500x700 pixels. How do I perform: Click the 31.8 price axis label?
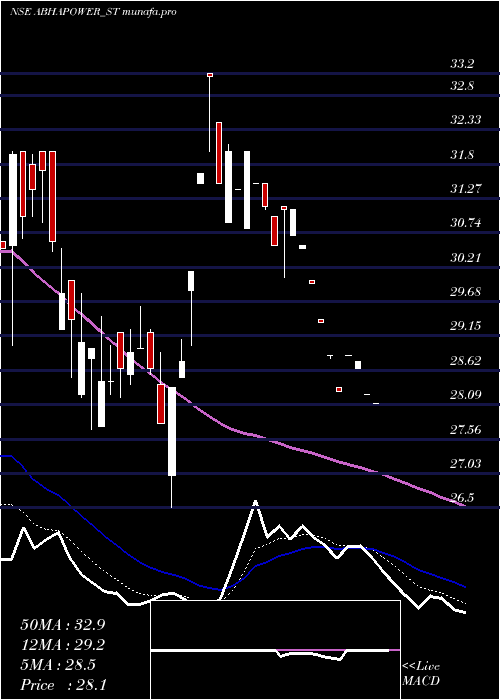462,155
